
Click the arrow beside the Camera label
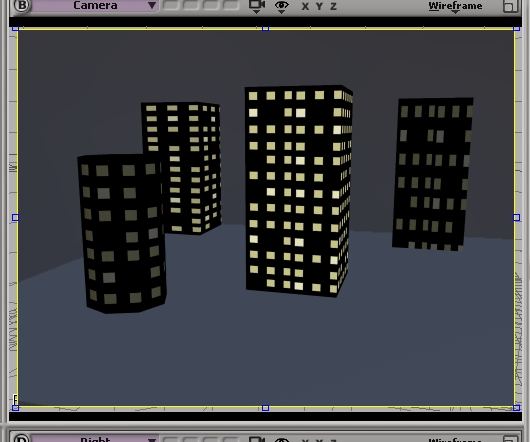coord(152,5)
